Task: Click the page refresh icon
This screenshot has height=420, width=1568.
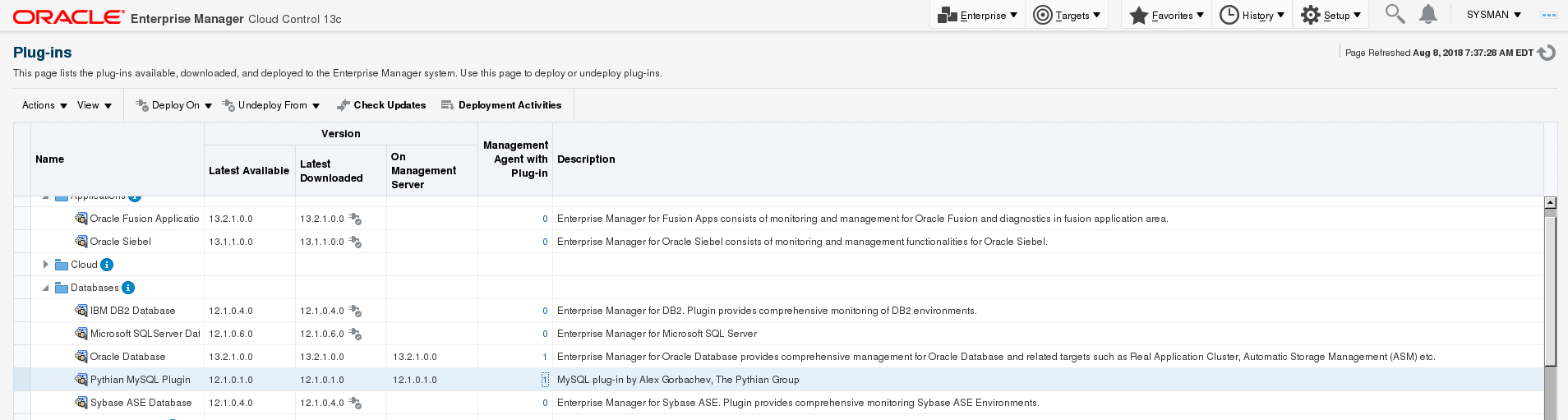Action: [1547, 53]
